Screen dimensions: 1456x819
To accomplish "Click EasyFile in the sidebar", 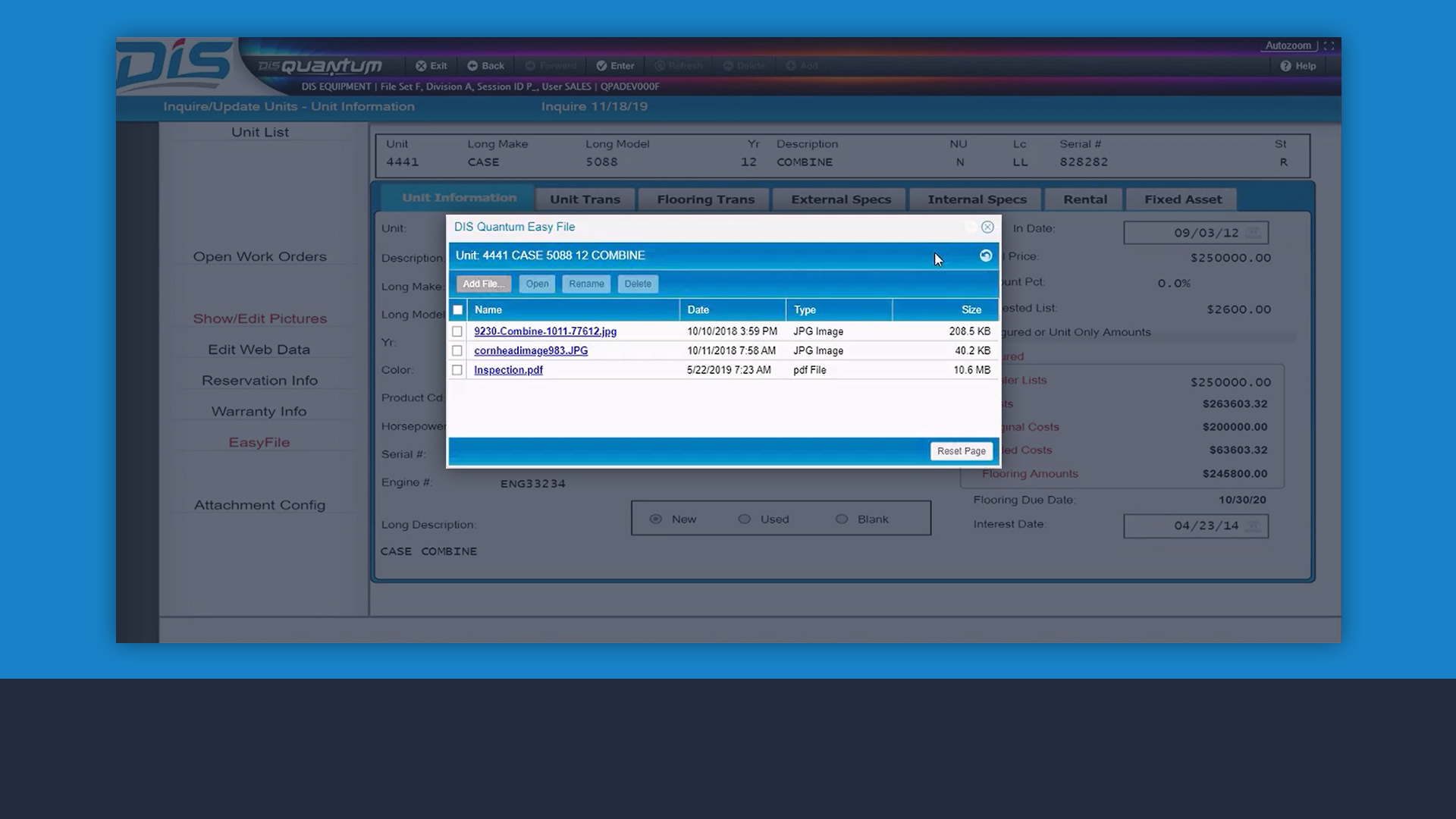I will point(259,443).
